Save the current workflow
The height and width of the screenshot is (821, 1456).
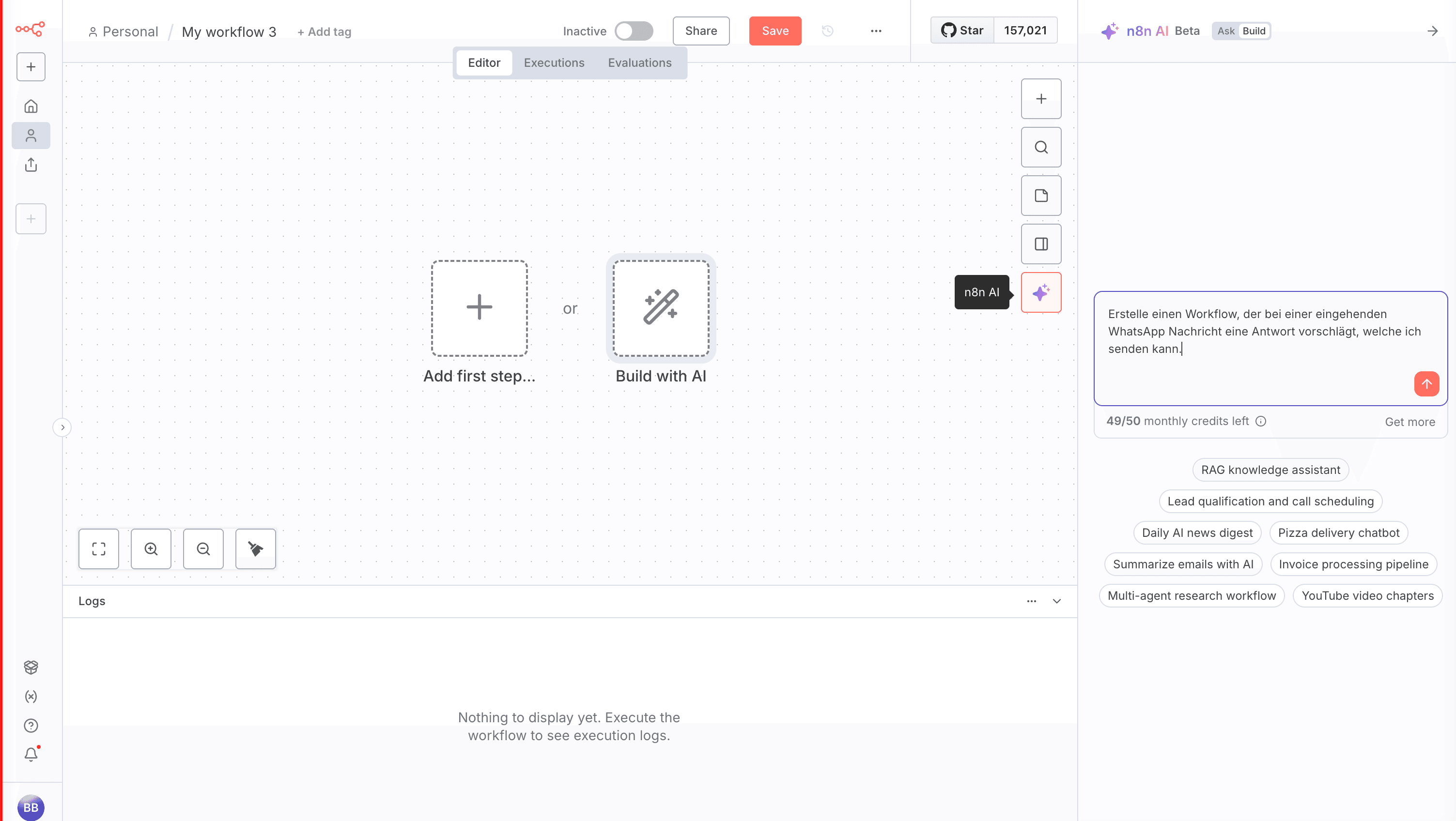(775, 31)
